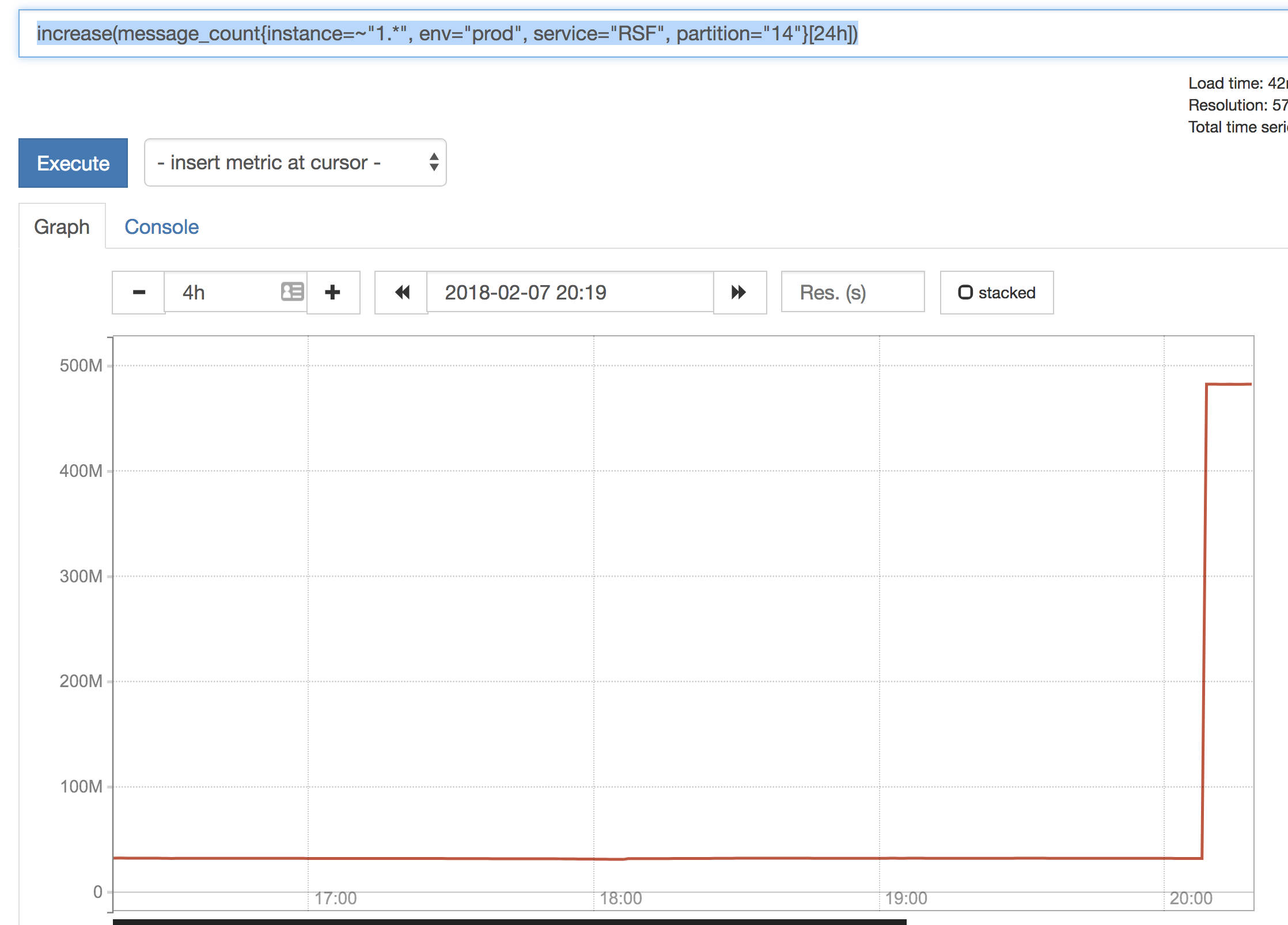Image resolution: width=1288 pixels, height=925 pixels.
Task: Click the dropdown arrows on the metric selector
Action: [x=434, y=162]
